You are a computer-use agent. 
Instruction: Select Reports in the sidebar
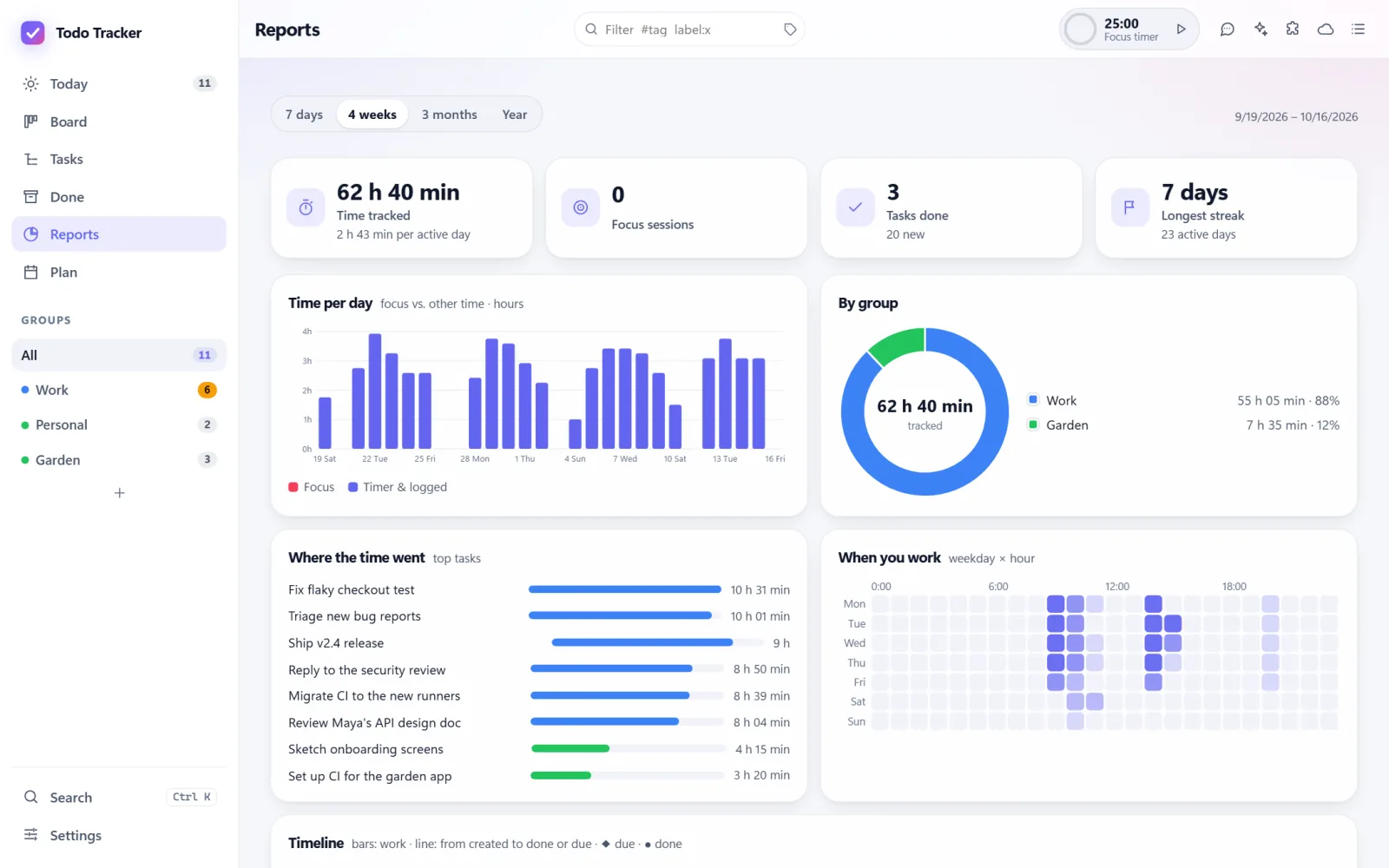pyautogui.click(x=119, y=234)
